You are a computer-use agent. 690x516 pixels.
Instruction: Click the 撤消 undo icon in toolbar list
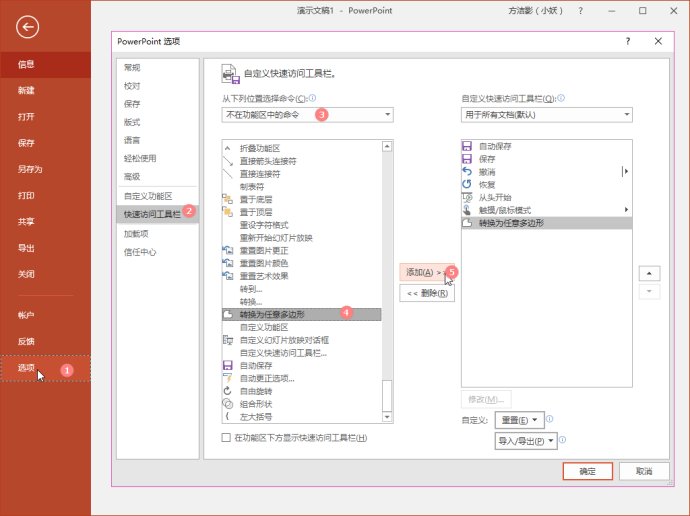click(467, 172)
